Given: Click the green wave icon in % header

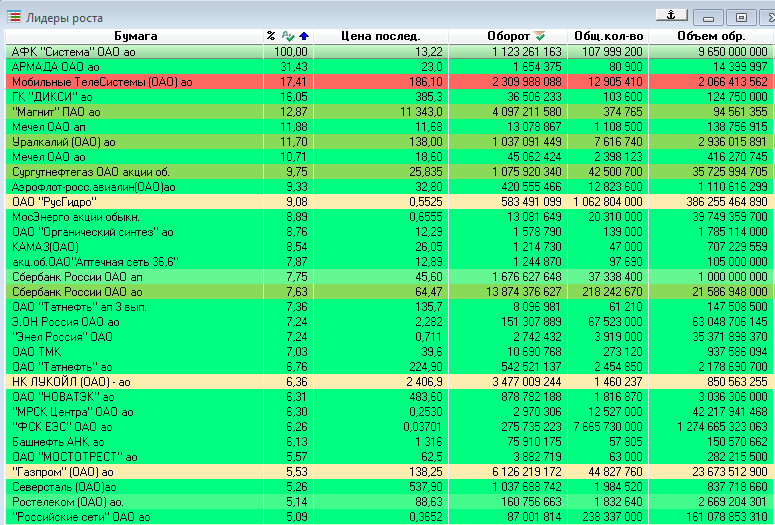Looking at the screenshot, I should [x=289, y=36].
